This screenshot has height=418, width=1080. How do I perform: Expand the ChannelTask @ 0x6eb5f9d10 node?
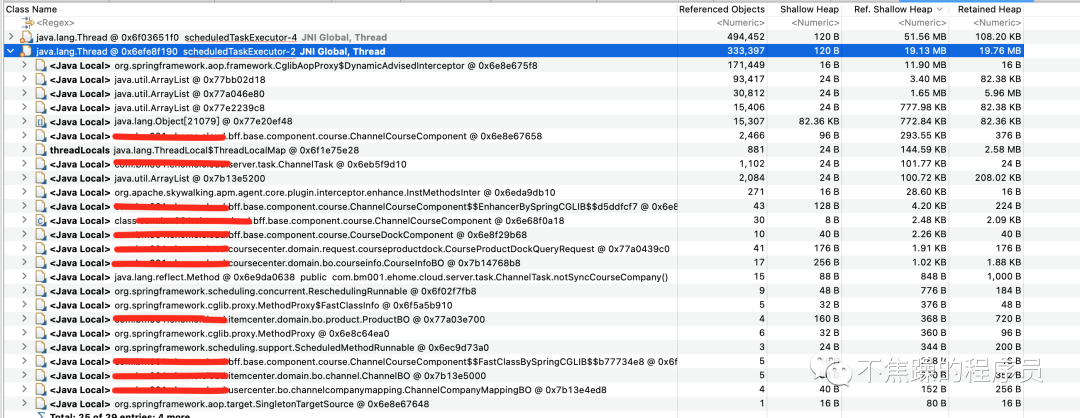(x=25, y=164)
